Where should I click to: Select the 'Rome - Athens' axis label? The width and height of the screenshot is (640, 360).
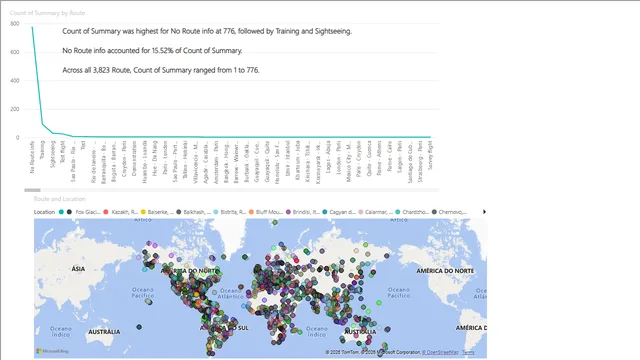click(379, 158)
